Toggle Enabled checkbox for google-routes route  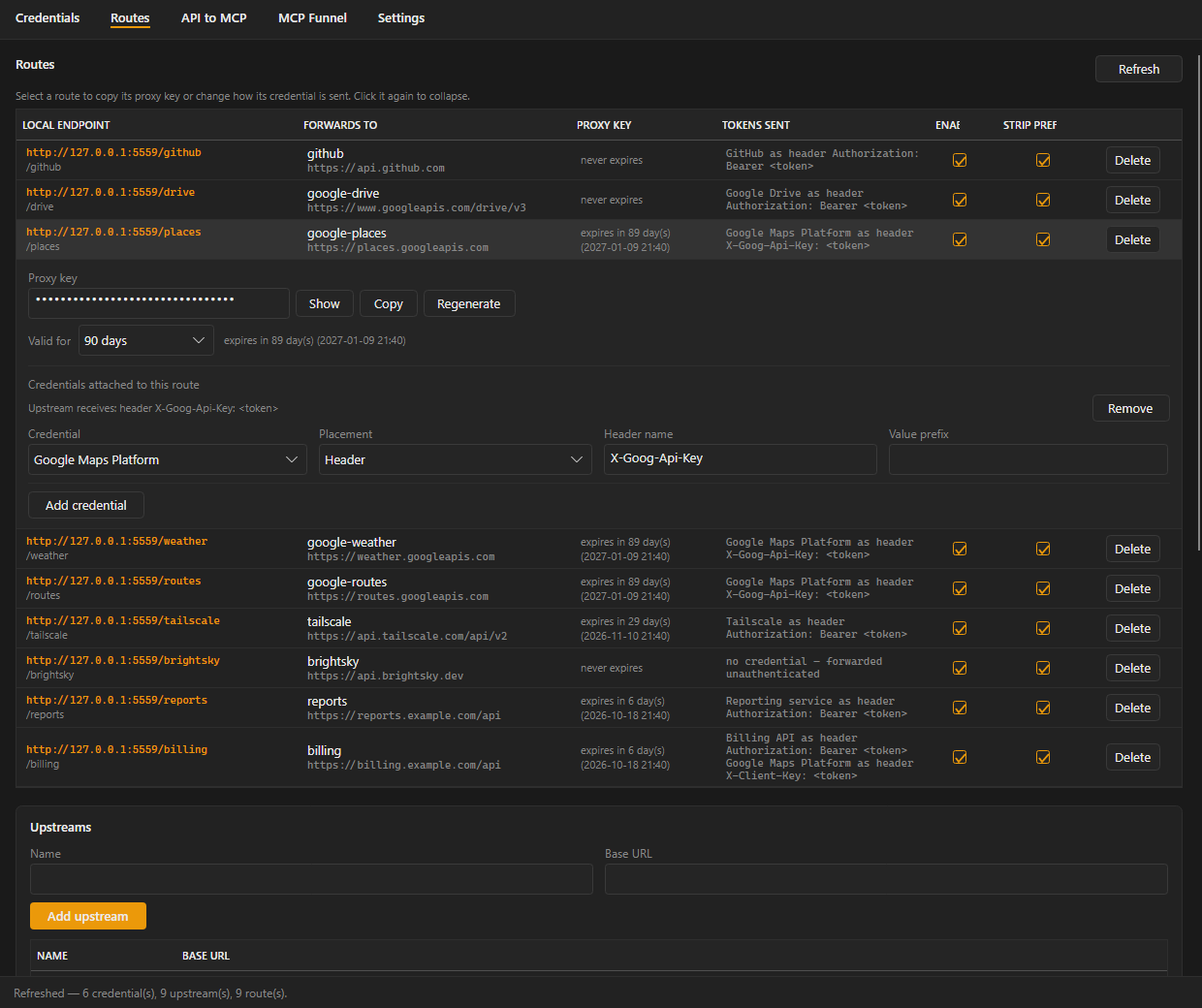tap(960, 588)
